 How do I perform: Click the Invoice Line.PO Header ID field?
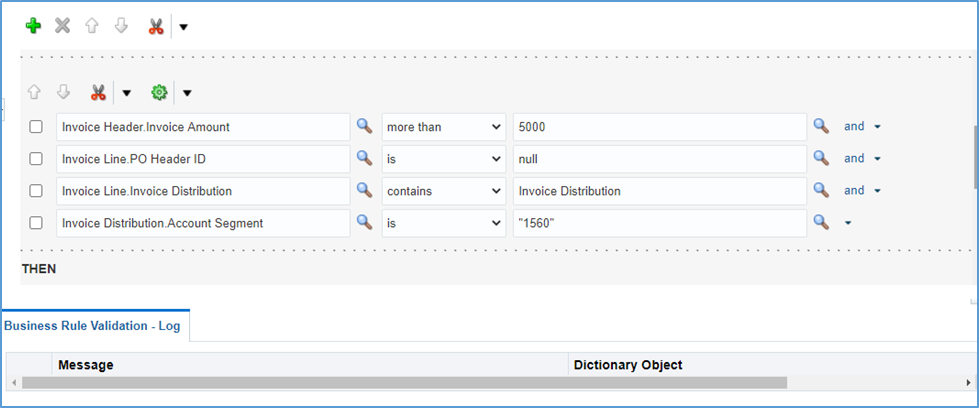point(203,159)
